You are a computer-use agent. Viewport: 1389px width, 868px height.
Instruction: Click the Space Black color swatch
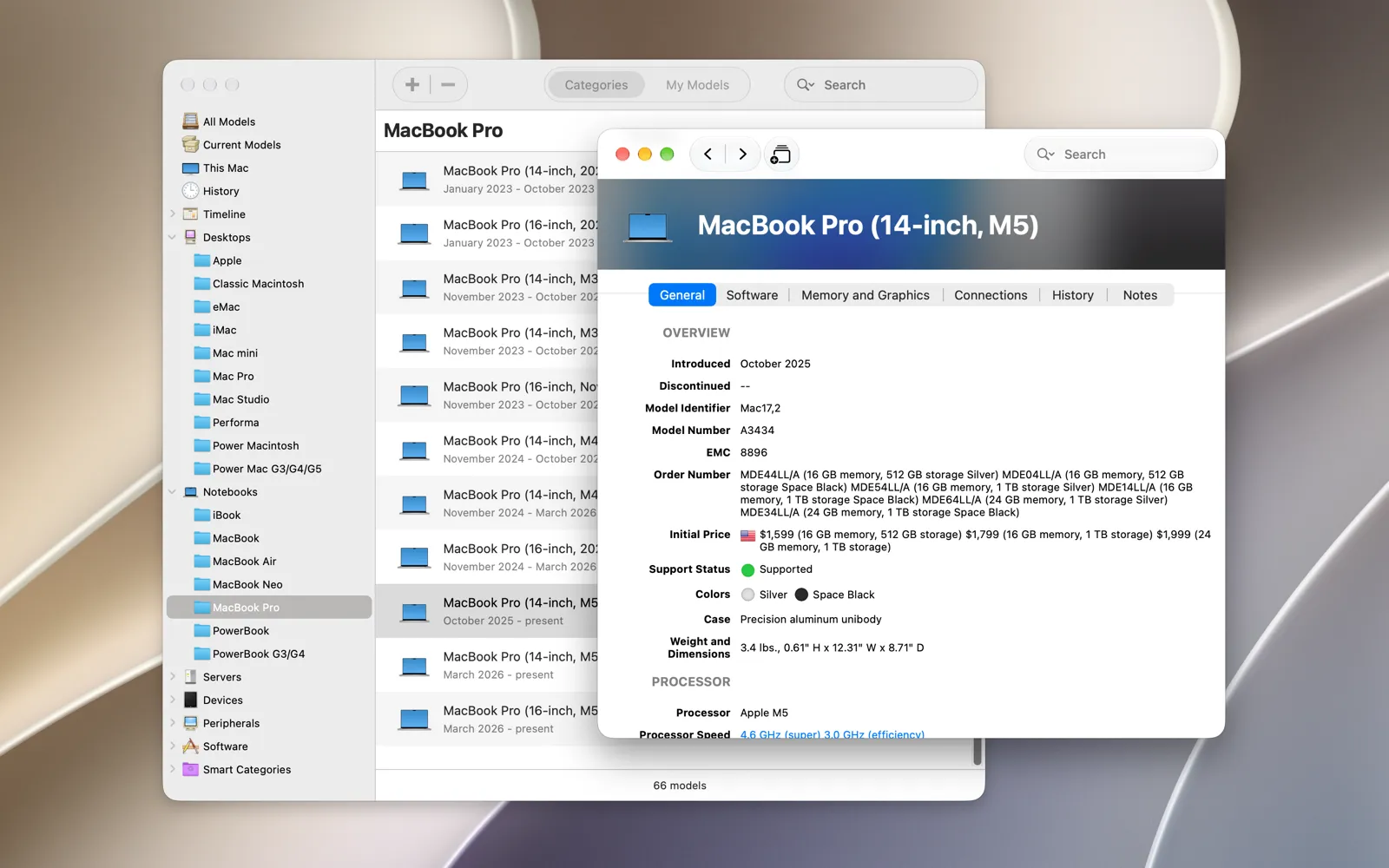(x=801, y=595)
